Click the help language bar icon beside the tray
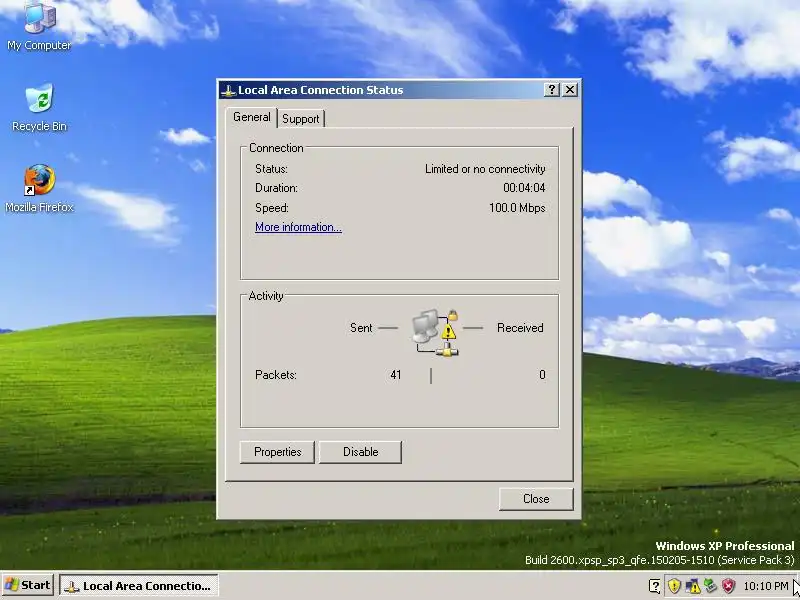 [655, 586]
